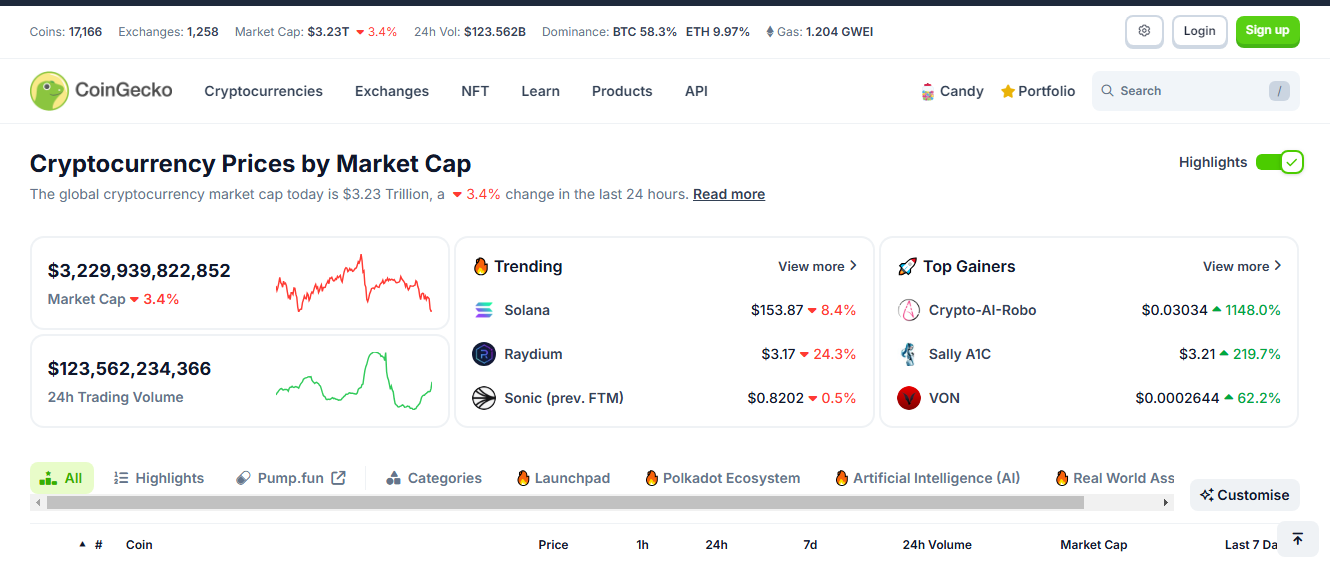Open the Candy rewards icon
1330x565 pixels.
pyautogui.click(x=927, y=92)
